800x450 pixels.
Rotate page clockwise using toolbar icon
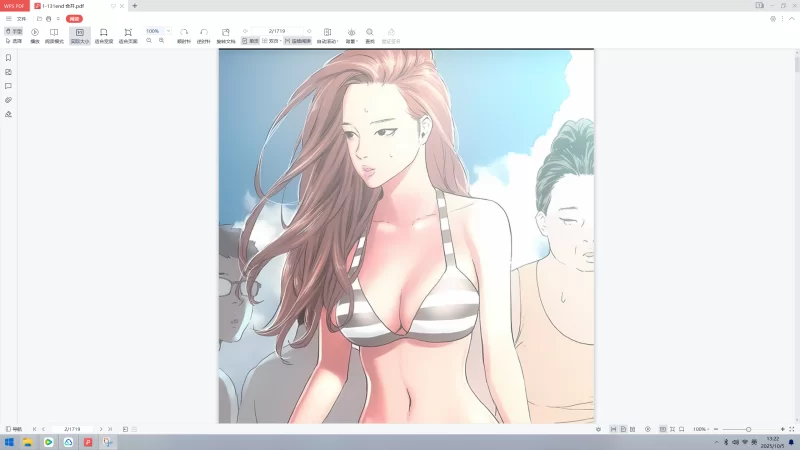[183, 33]
